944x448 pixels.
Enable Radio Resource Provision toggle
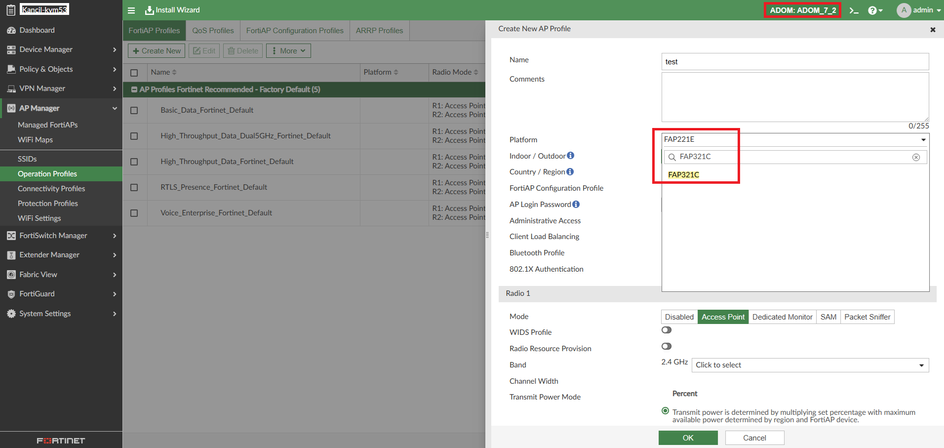666,346
